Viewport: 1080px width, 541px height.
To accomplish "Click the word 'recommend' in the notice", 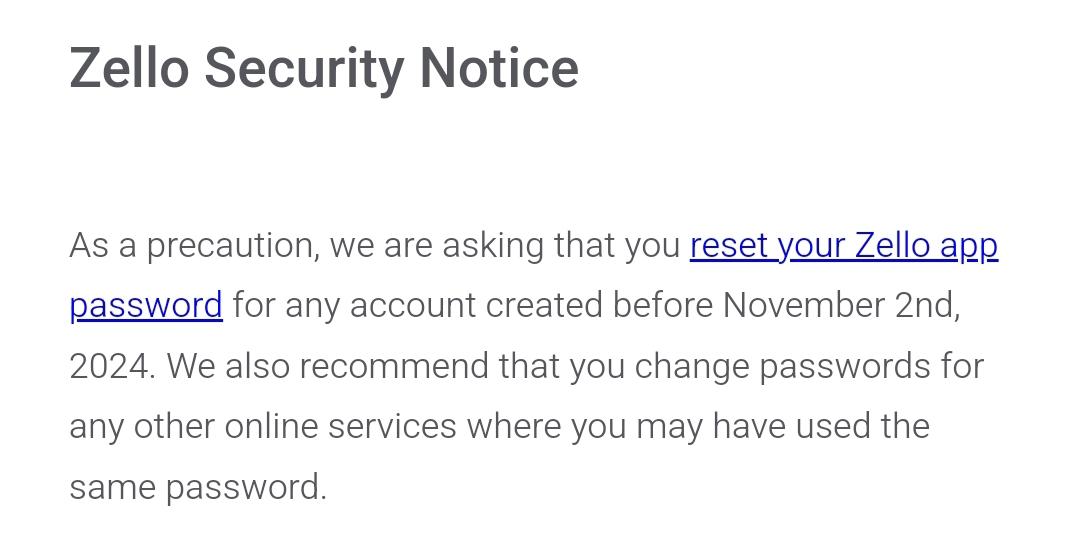I will point(394,366).
